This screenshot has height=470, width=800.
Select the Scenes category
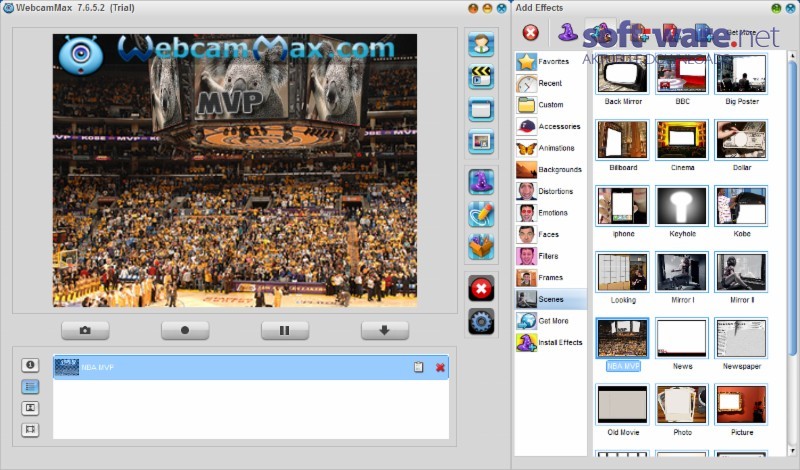[551, 299]
